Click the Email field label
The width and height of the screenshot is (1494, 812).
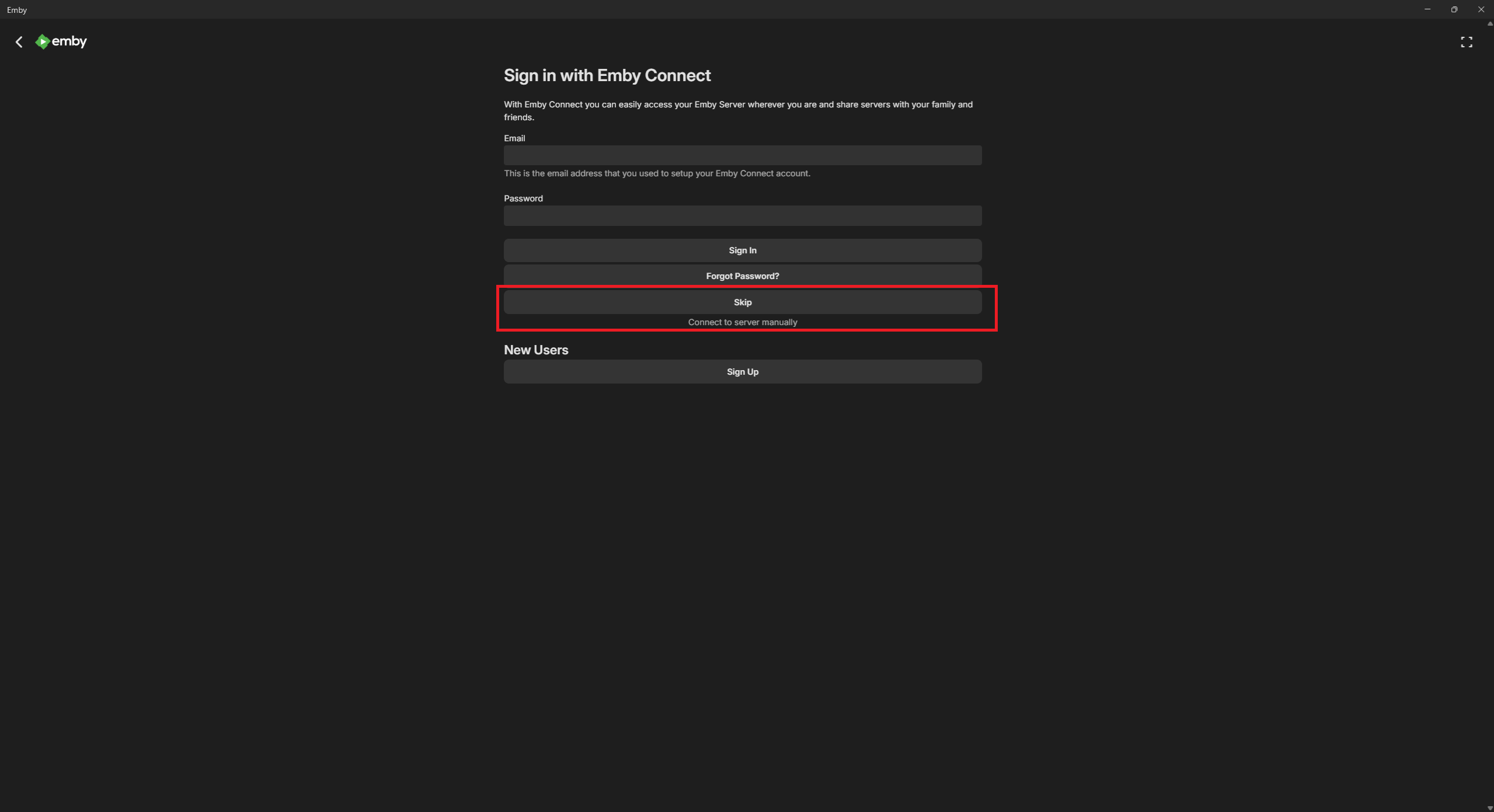(x=514, y=138)
